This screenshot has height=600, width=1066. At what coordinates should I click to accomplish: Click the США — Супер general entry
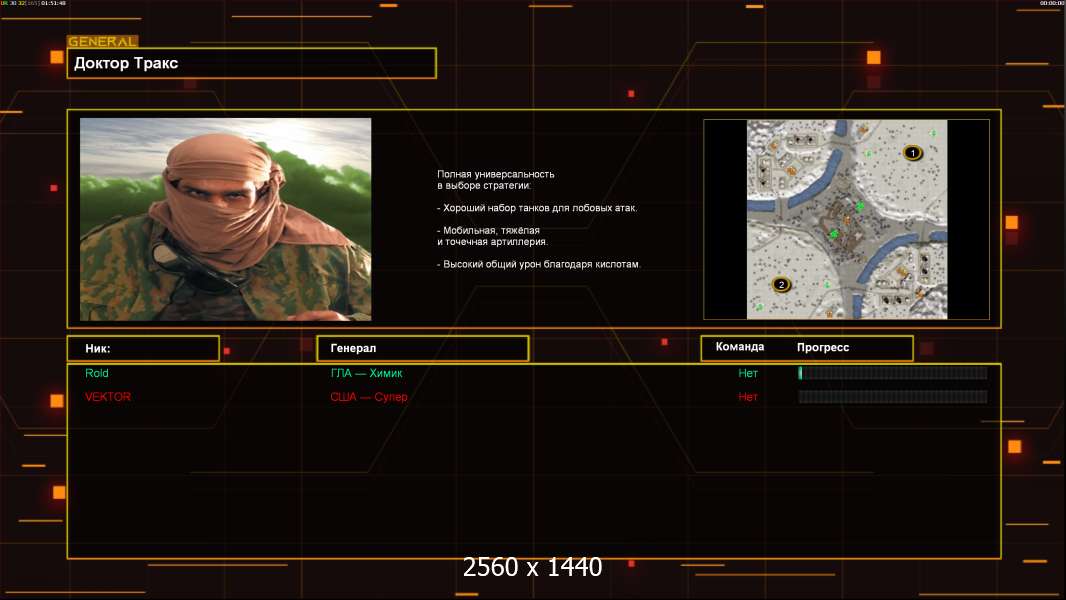pyautogui.click(x=369, y=397)
